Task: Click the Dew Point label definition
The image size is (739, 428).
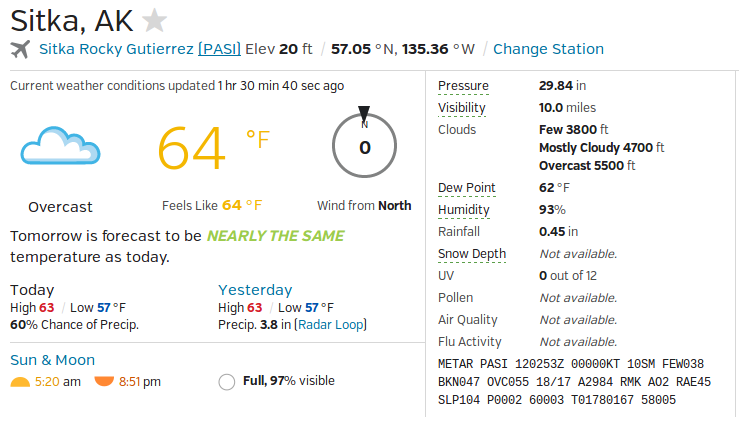Action: coord(467,188)
